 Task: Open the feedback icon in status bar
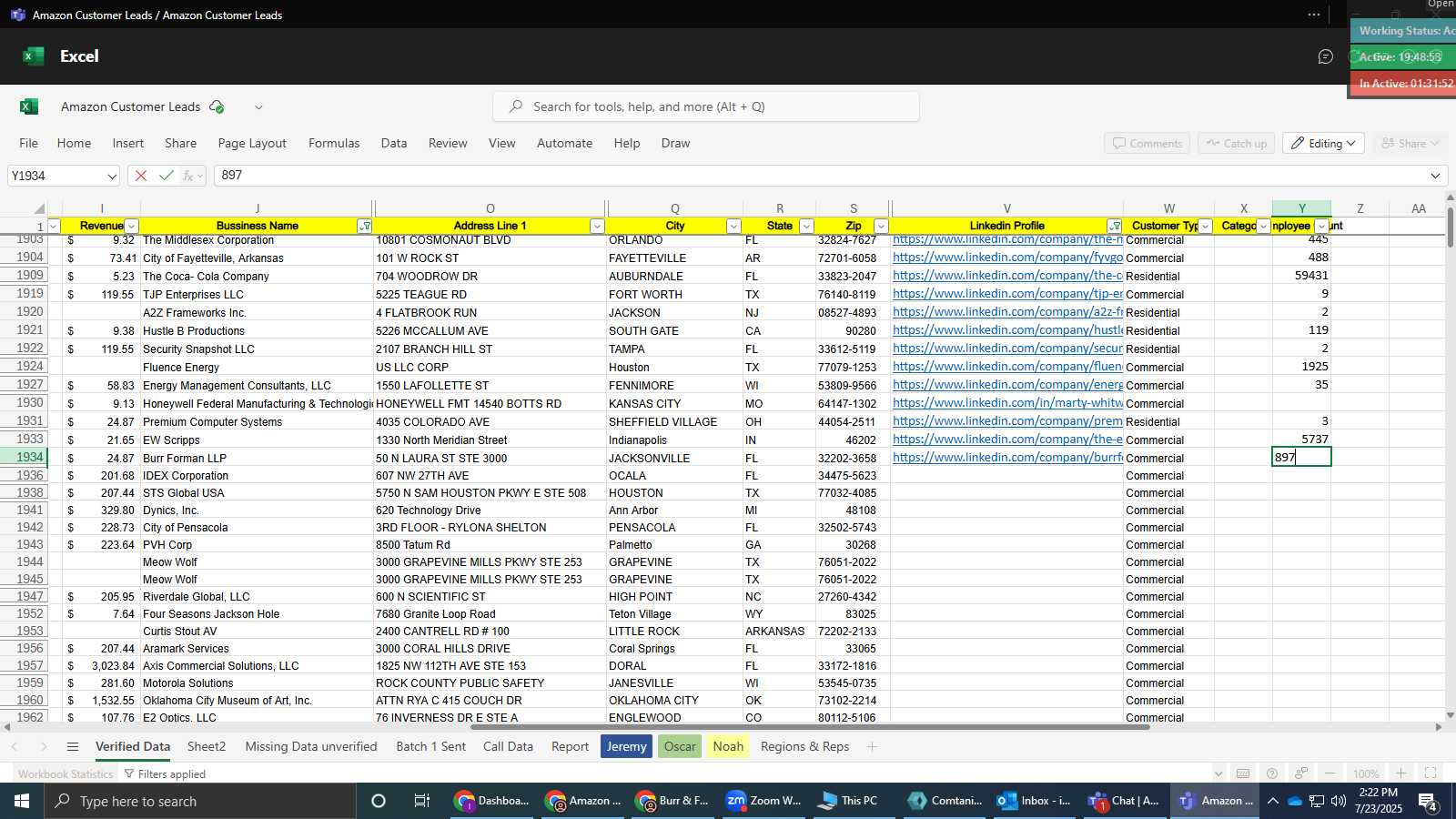pos(1301,773)
